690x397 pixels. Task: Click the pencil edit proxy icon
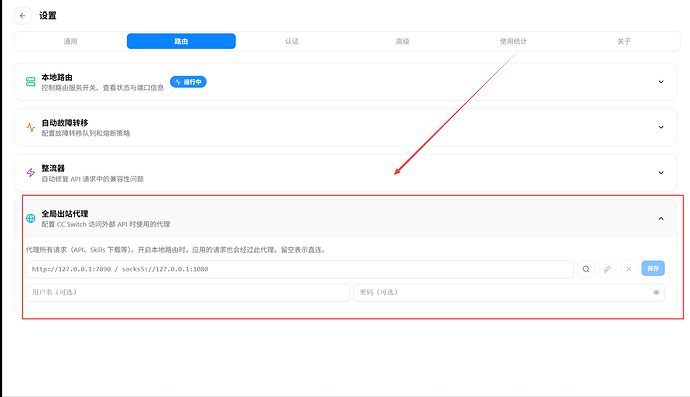pos(607,269)
